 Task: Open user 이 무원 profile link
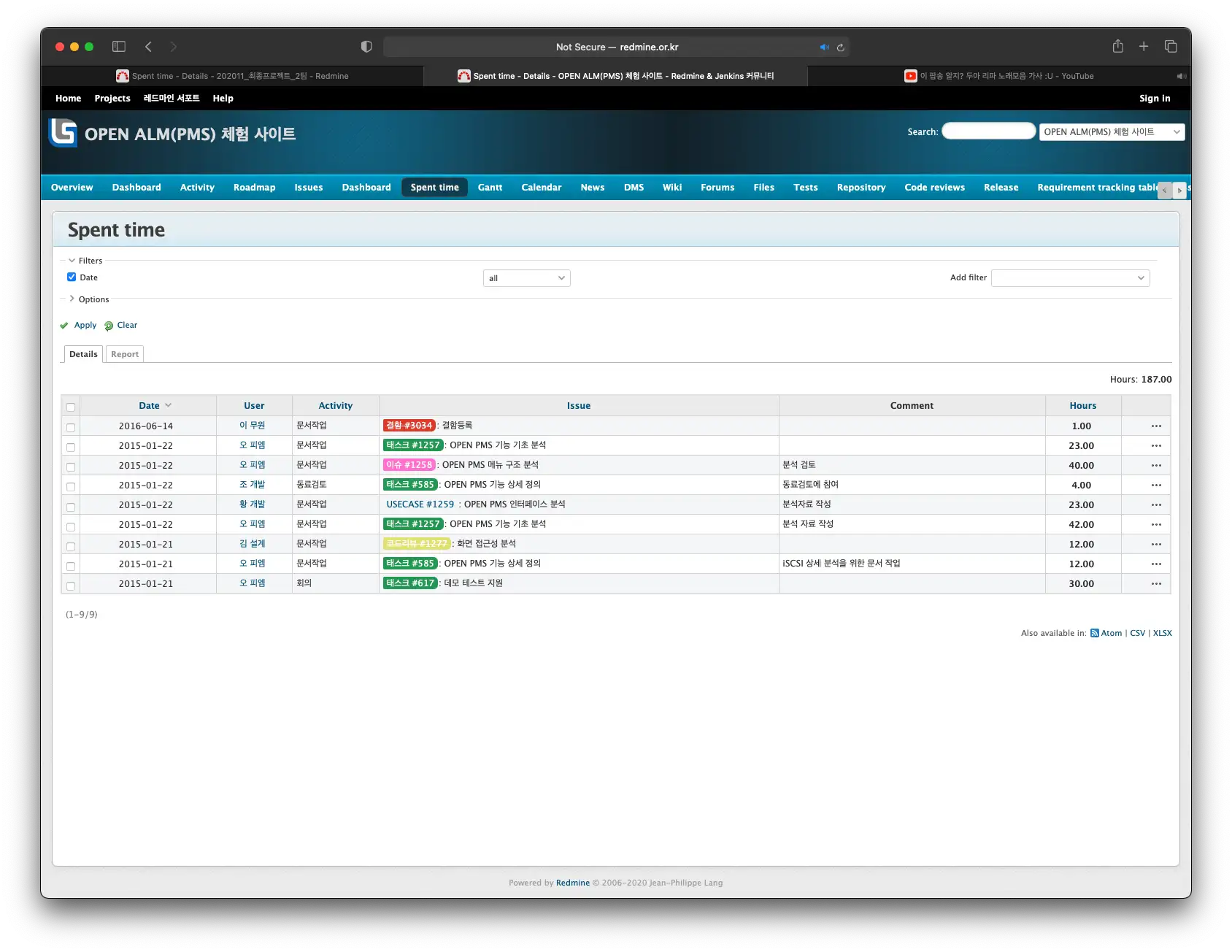[x=253, y=426]
